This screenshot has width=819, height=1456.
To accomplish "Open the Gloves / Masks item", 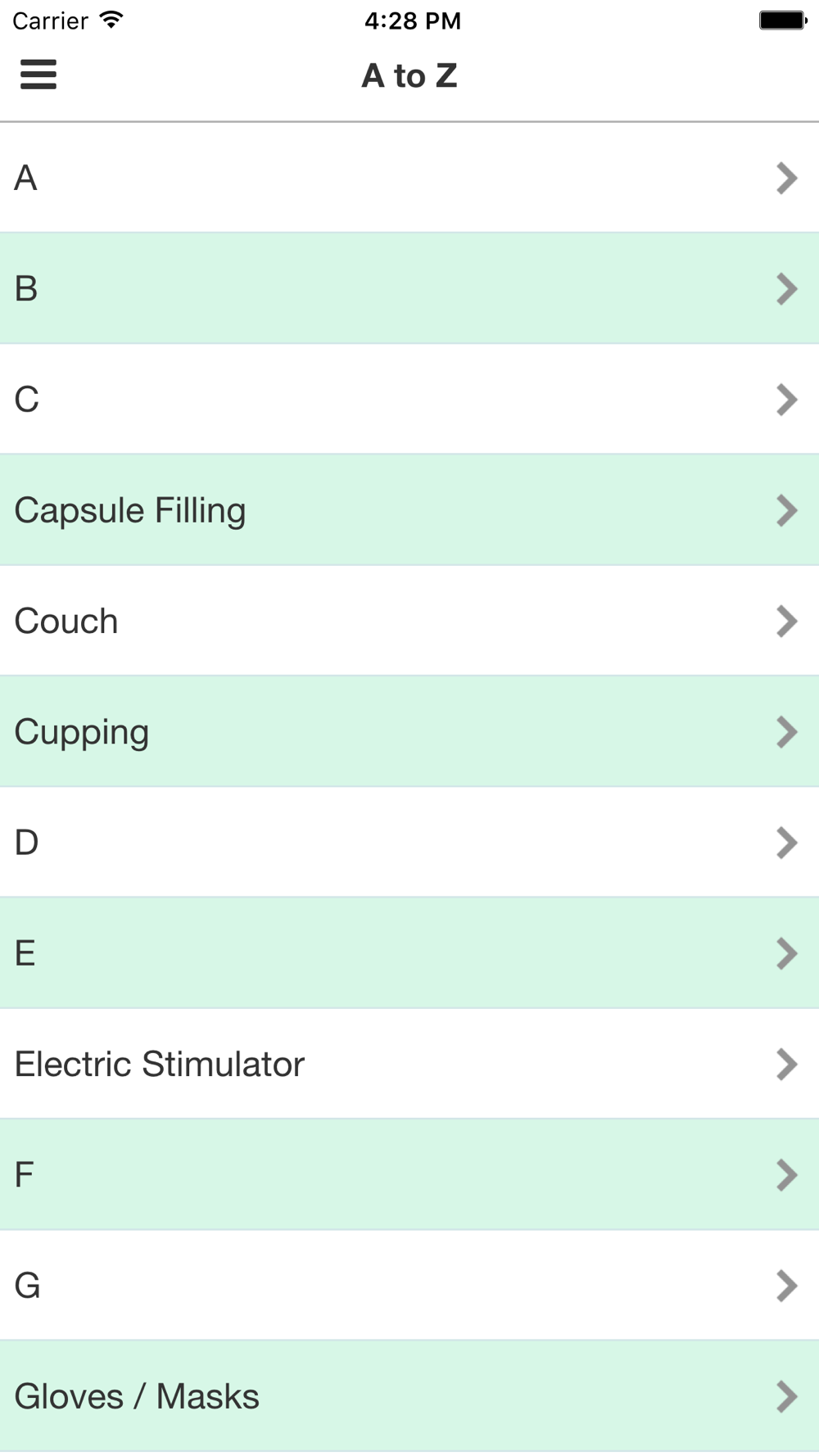I will (409, 1396).
